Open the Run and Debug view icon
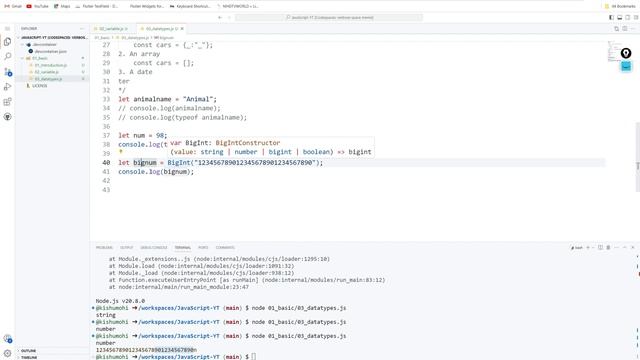The image size is (640, 360). point(7,87)
